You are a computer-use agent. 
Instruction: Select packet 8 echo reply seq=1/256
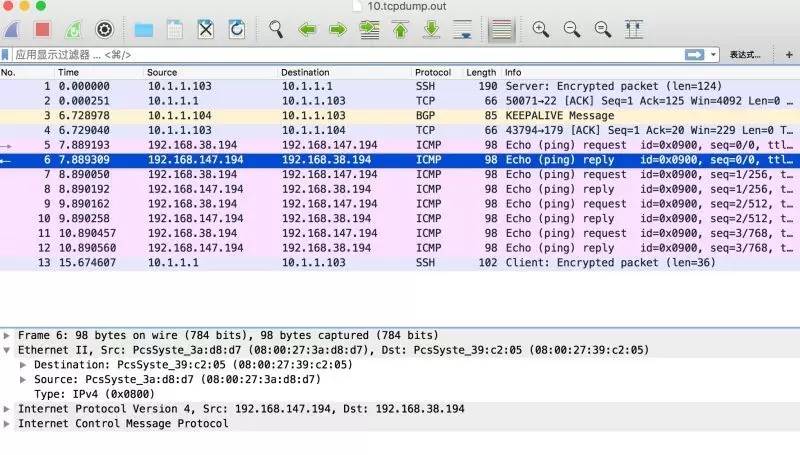click(x=400, y=189)
